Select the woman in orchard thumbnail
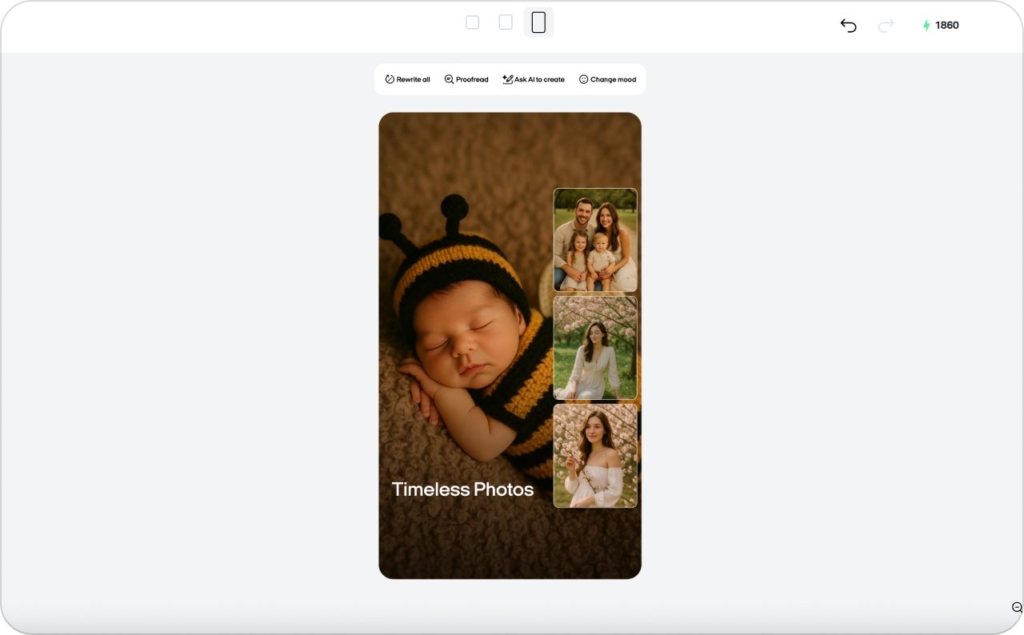This screenshot has height=635, width=1024. [595, 348]
